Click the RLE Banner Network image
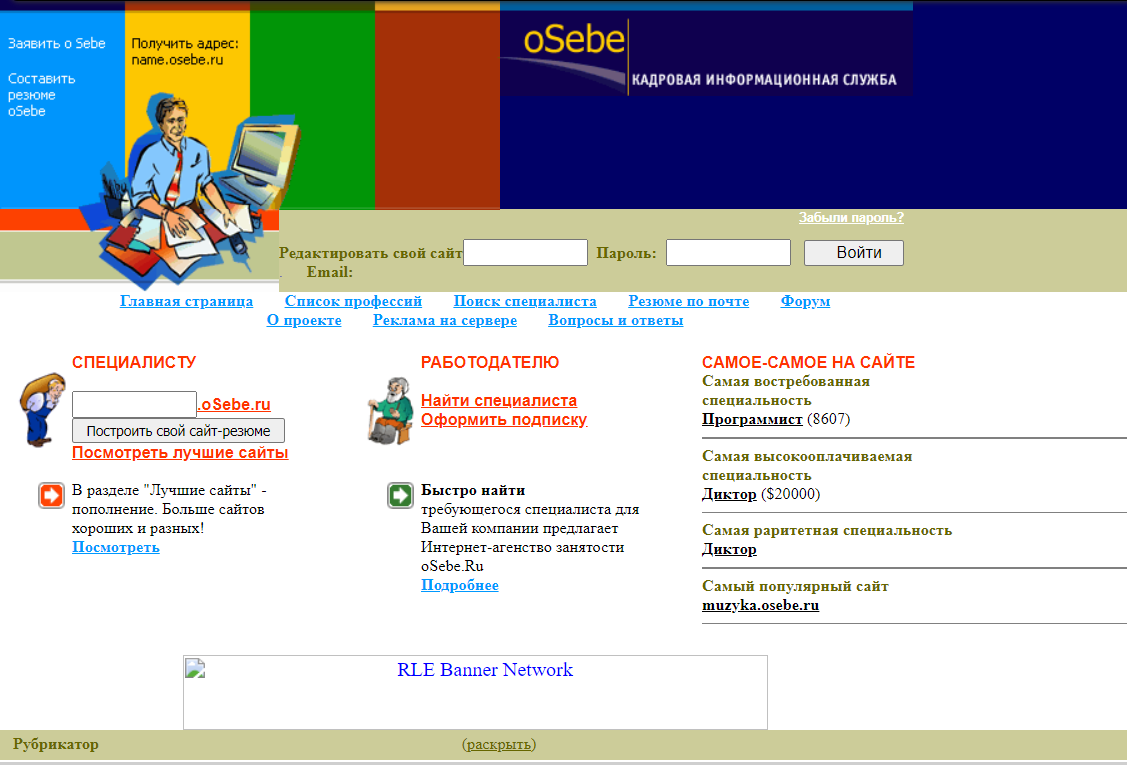1127x765 pixels. click(475, 691)
